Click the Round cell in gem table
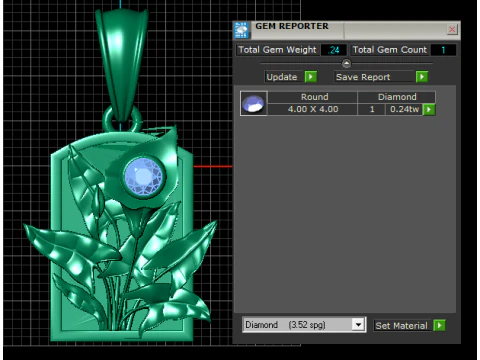The height and width of the screenshot is (360, 480). (312, 97)
